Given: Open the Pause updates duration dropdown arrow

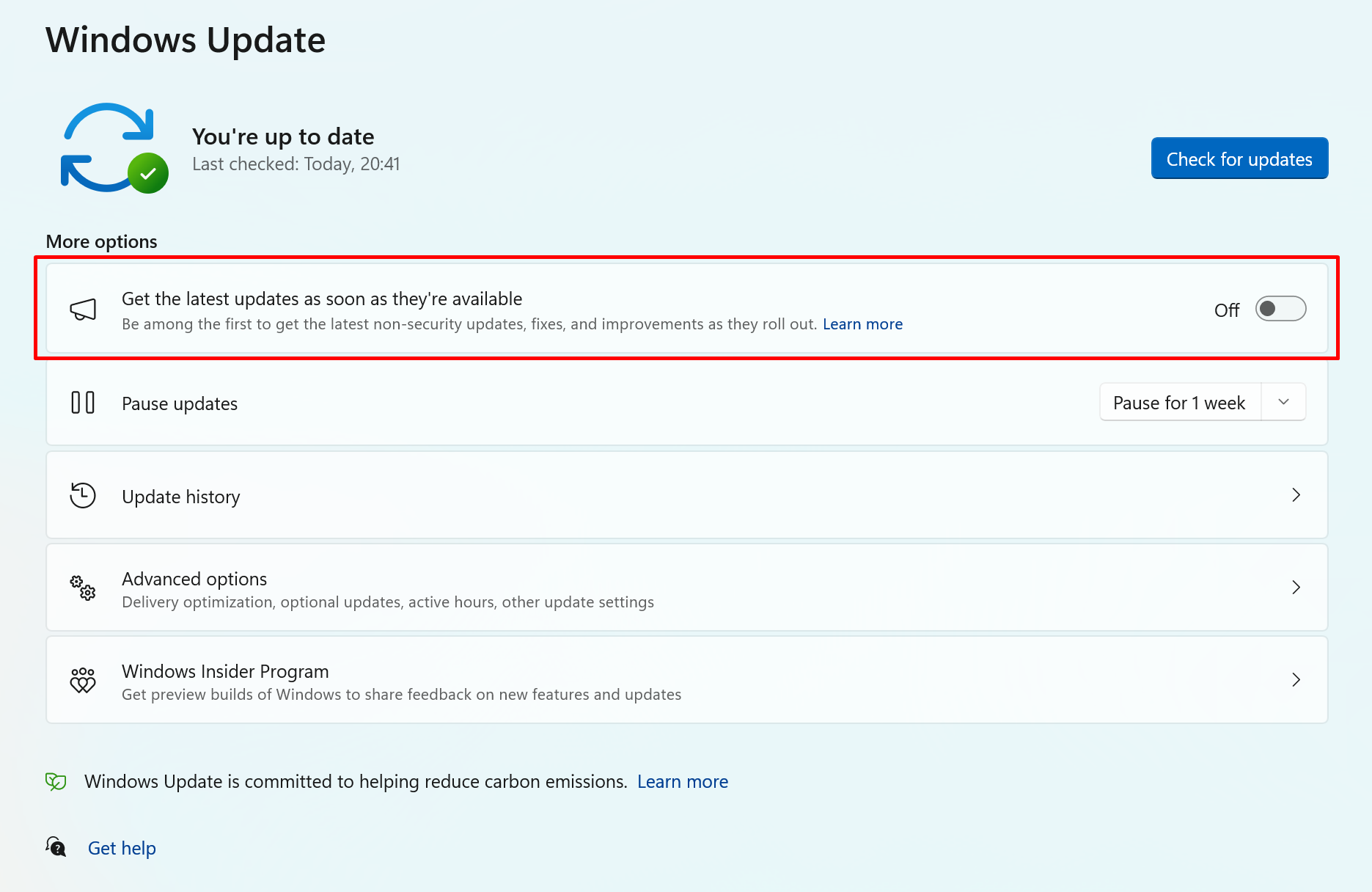Looking at the screenshot, I should click(x=1283, y=402).
